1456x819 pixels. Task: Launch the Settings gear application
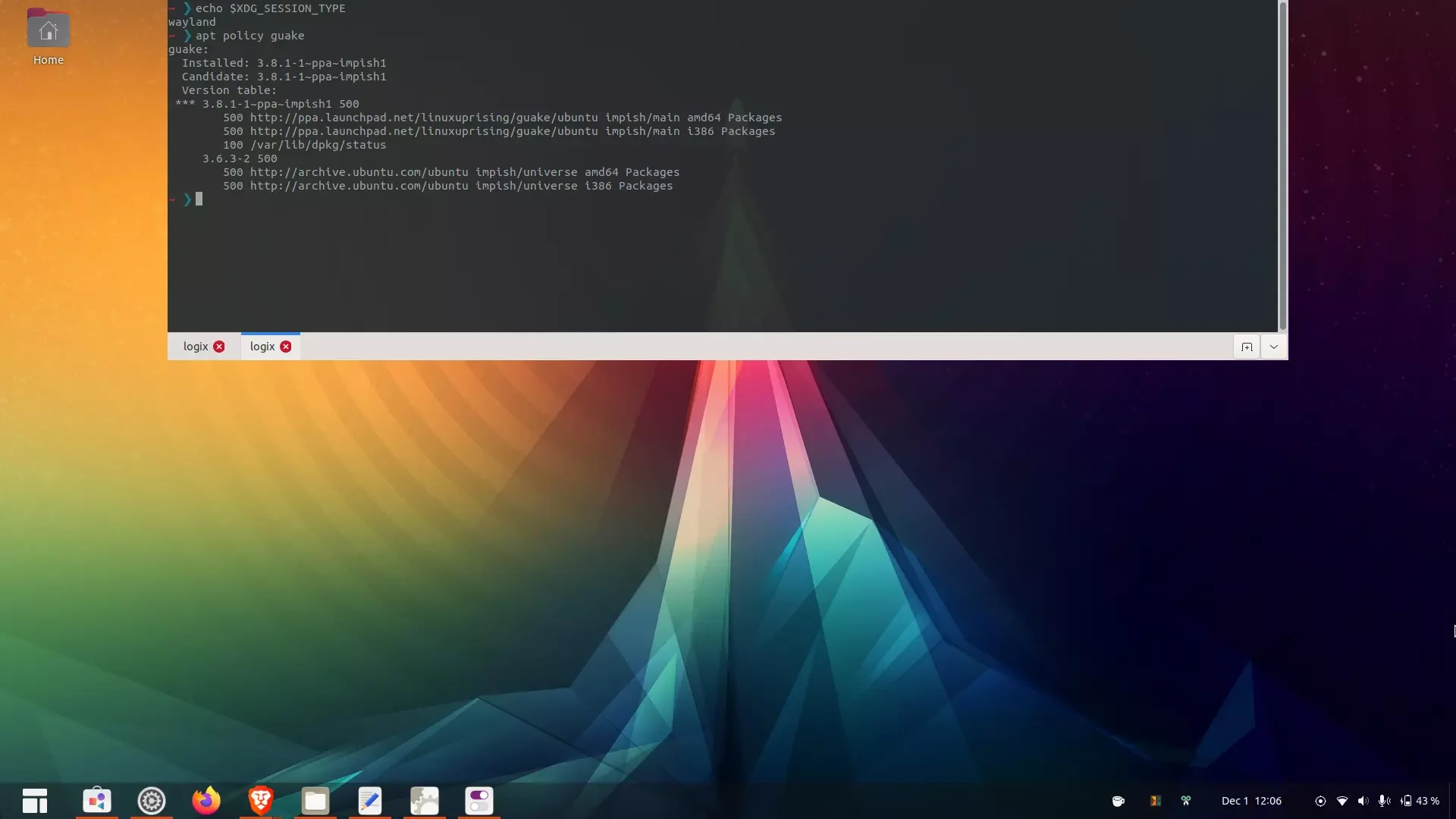(151, 800)
